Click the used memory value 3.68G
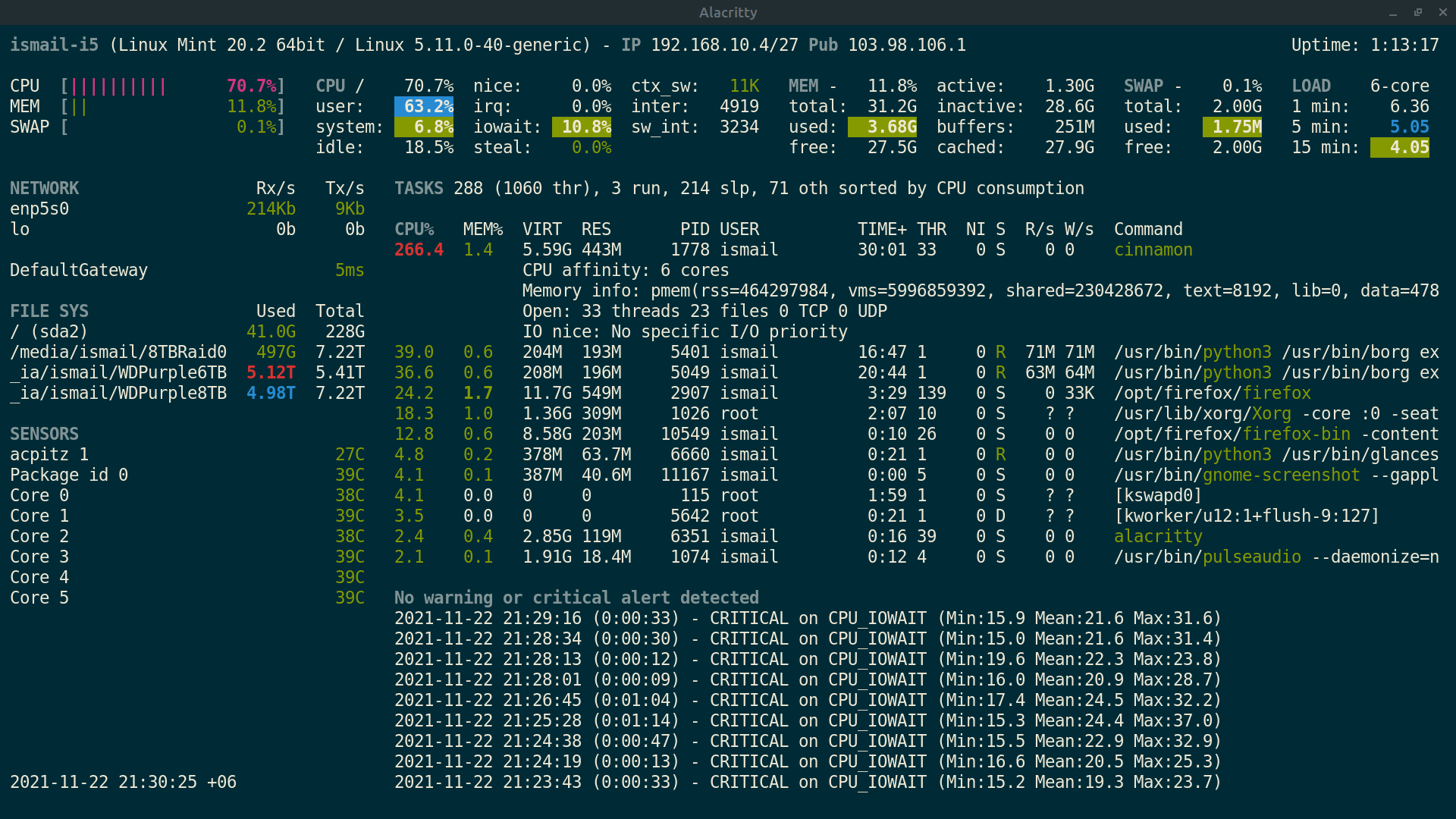The image size is (1456, 819). (882, 127)
